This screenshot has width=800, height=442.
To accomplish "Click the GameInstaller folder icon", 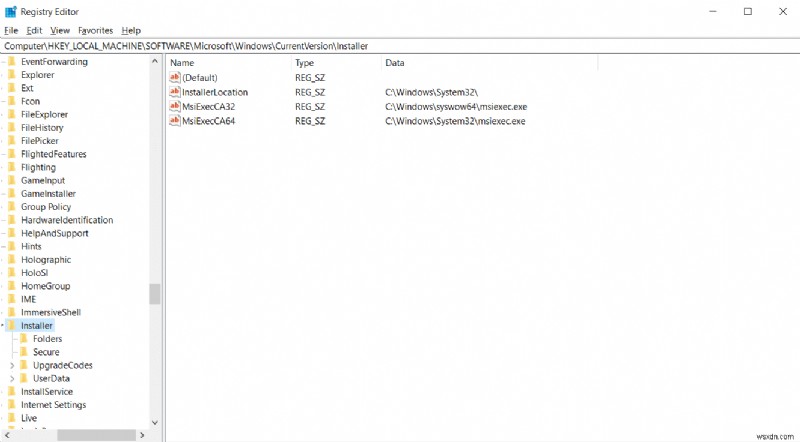I will tap(12, 193).
